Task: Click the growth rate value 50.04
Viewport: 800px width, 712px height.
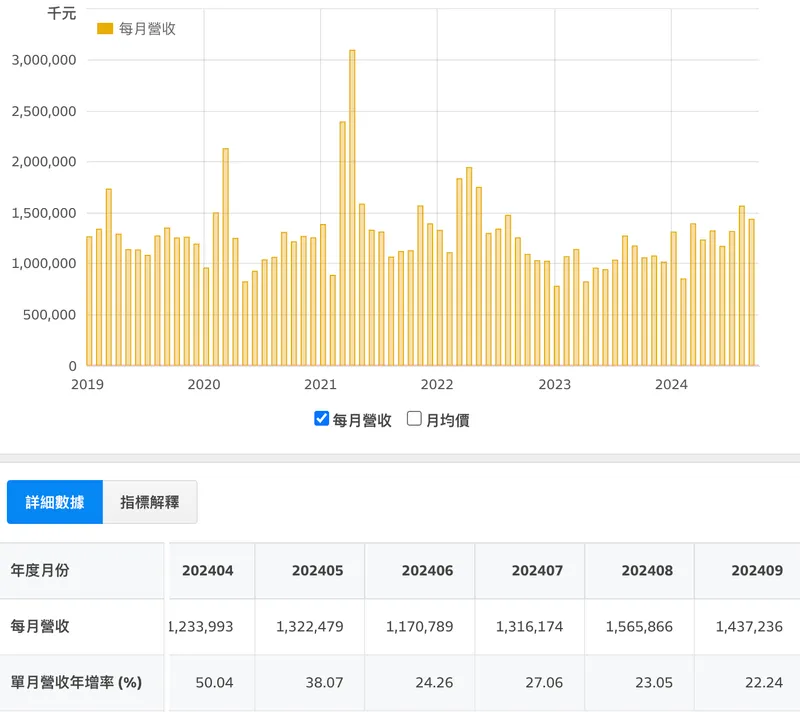Action: [214, 682]
